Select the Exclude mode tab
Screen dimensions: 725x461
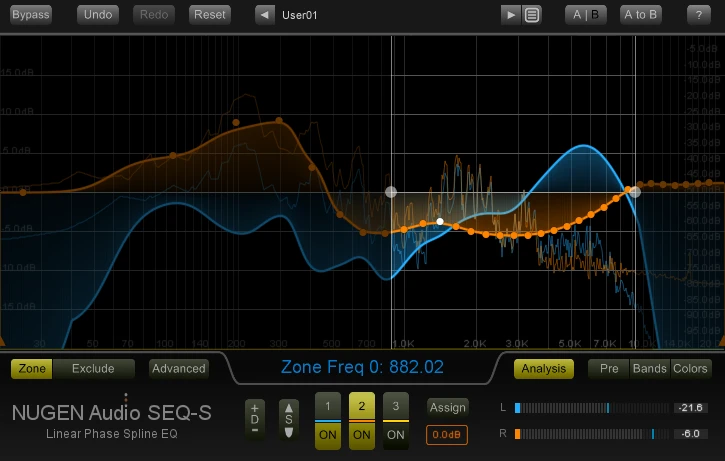click(x=93, y=368)
